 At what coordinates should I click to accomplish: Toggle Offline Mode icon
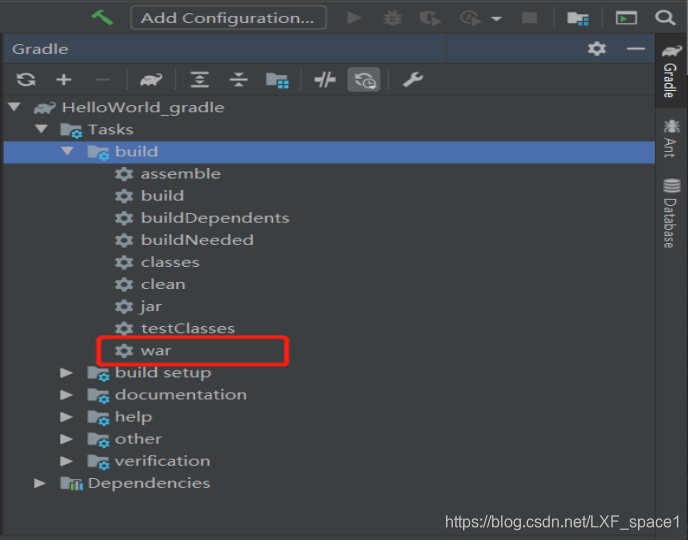(x=325, y=80)
